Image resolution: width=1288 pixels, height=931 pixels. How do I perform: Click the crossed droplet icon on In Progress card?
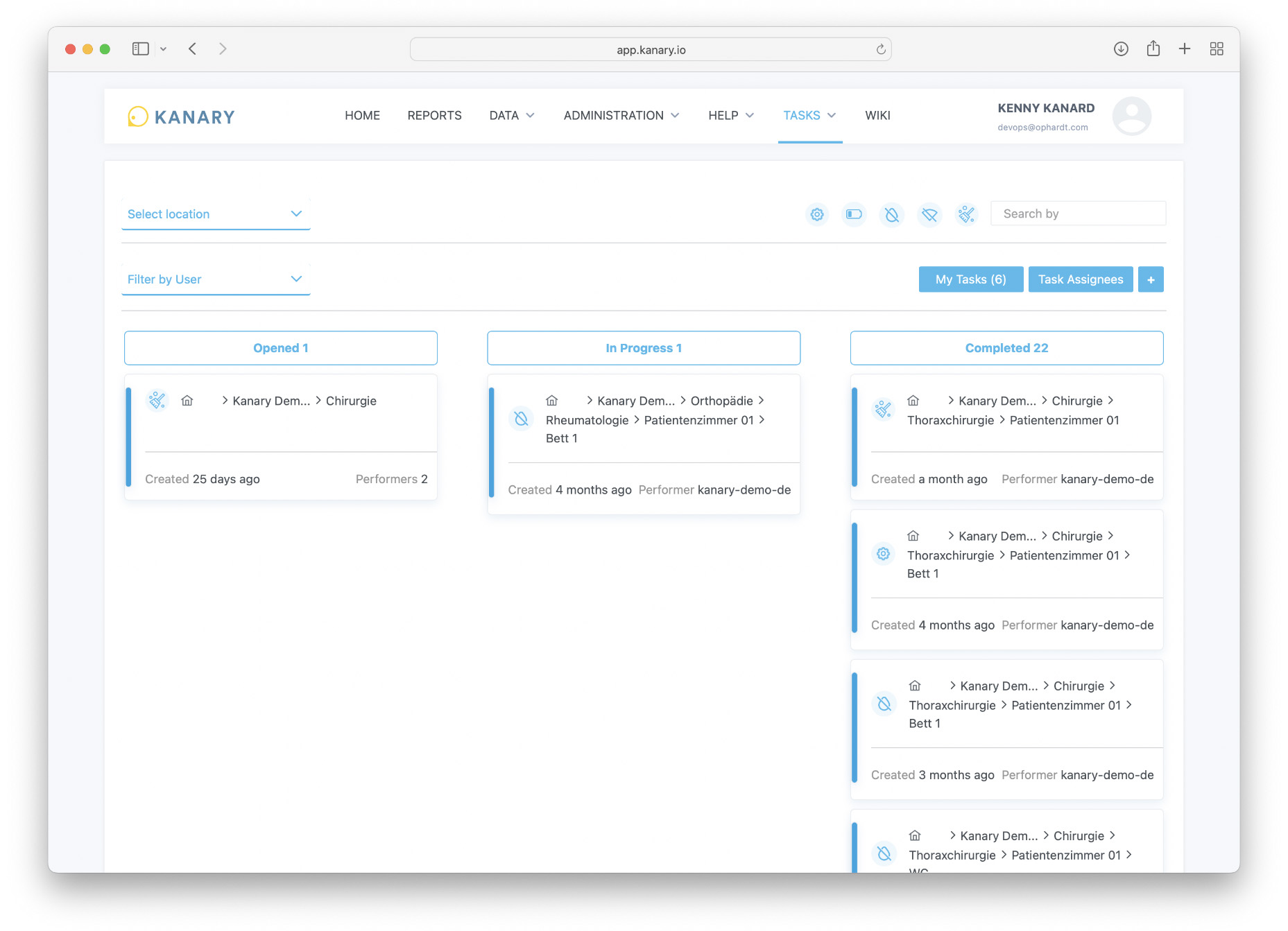[x=521, y=419]
